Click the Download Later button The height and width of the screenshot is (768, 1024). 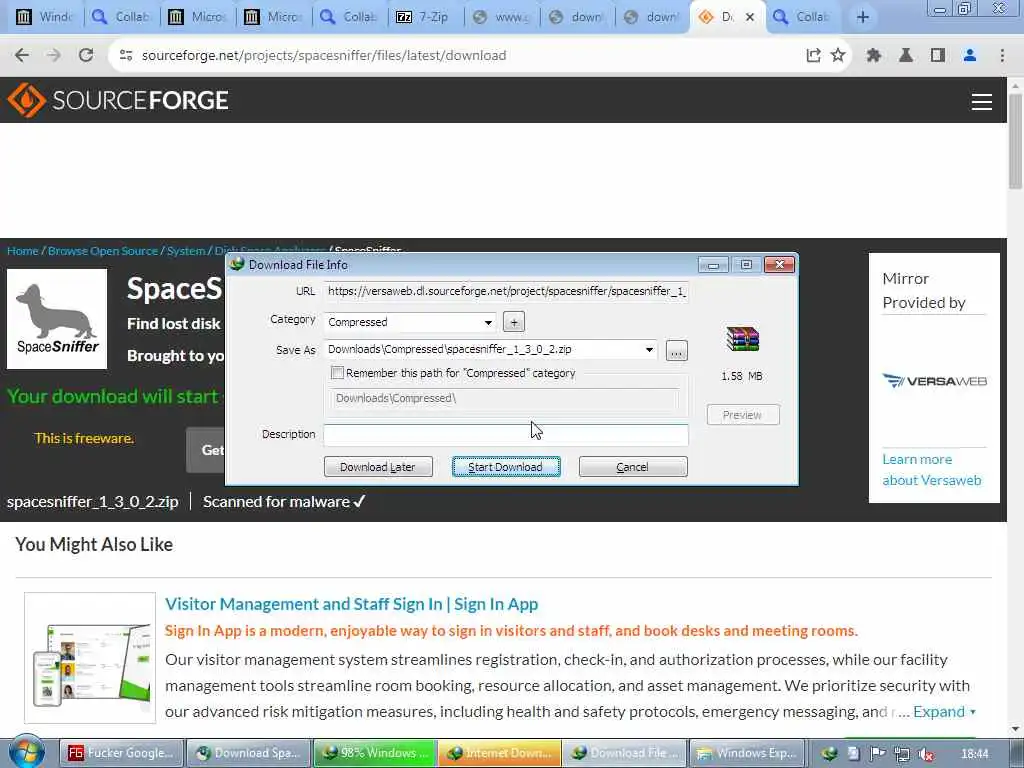[x=378, y=467]
